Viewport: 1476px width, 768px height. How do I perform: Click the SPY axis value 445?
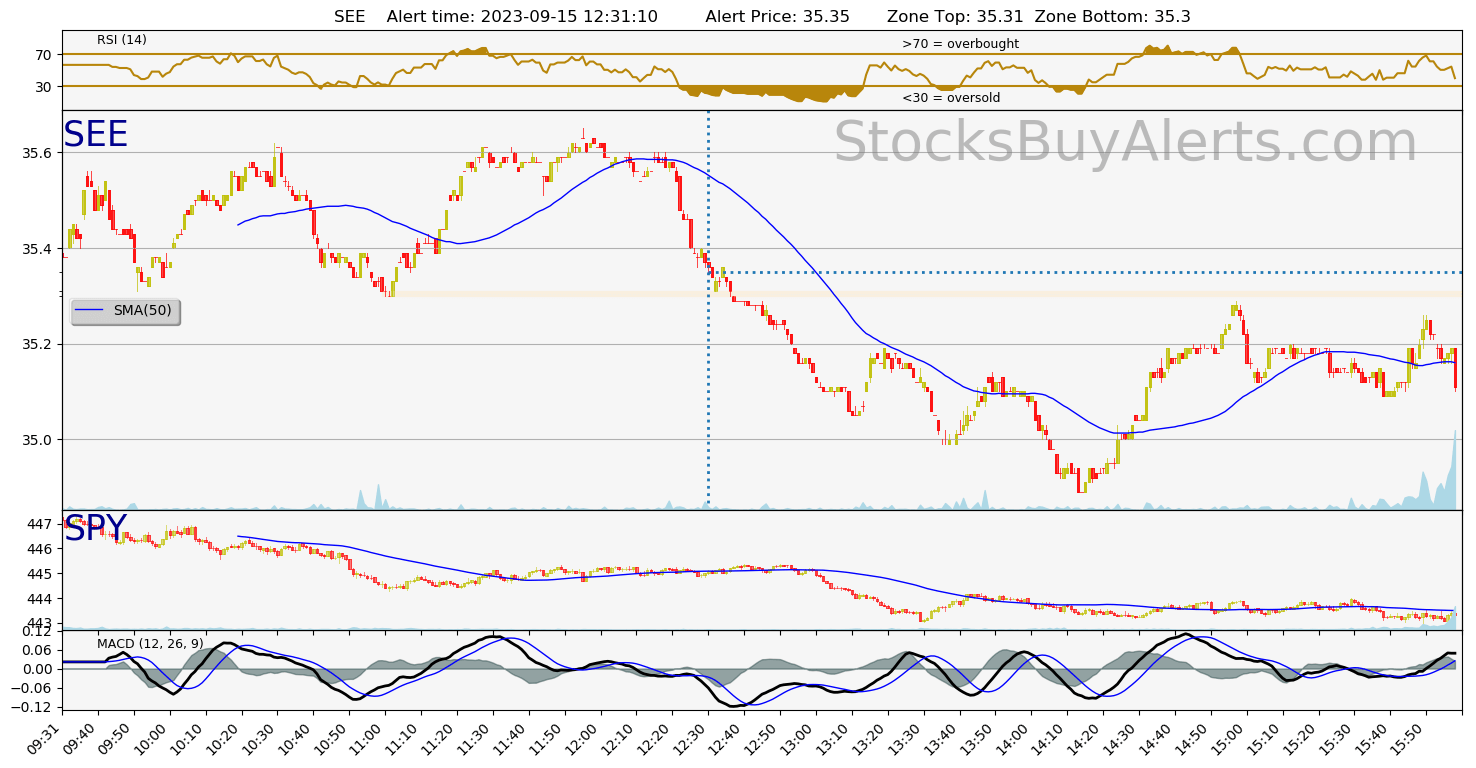tap(41, 574)
